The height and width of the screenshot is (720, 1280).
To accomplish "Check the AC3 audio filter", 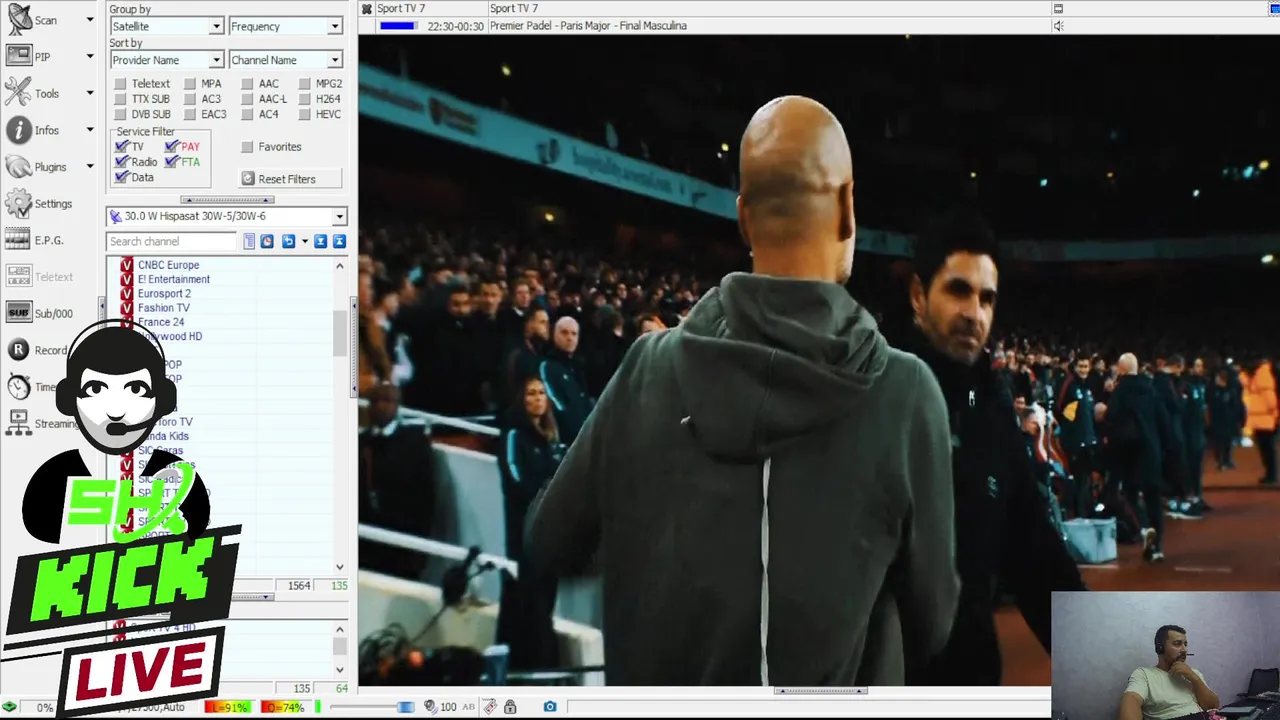I will tap(189, 99).
